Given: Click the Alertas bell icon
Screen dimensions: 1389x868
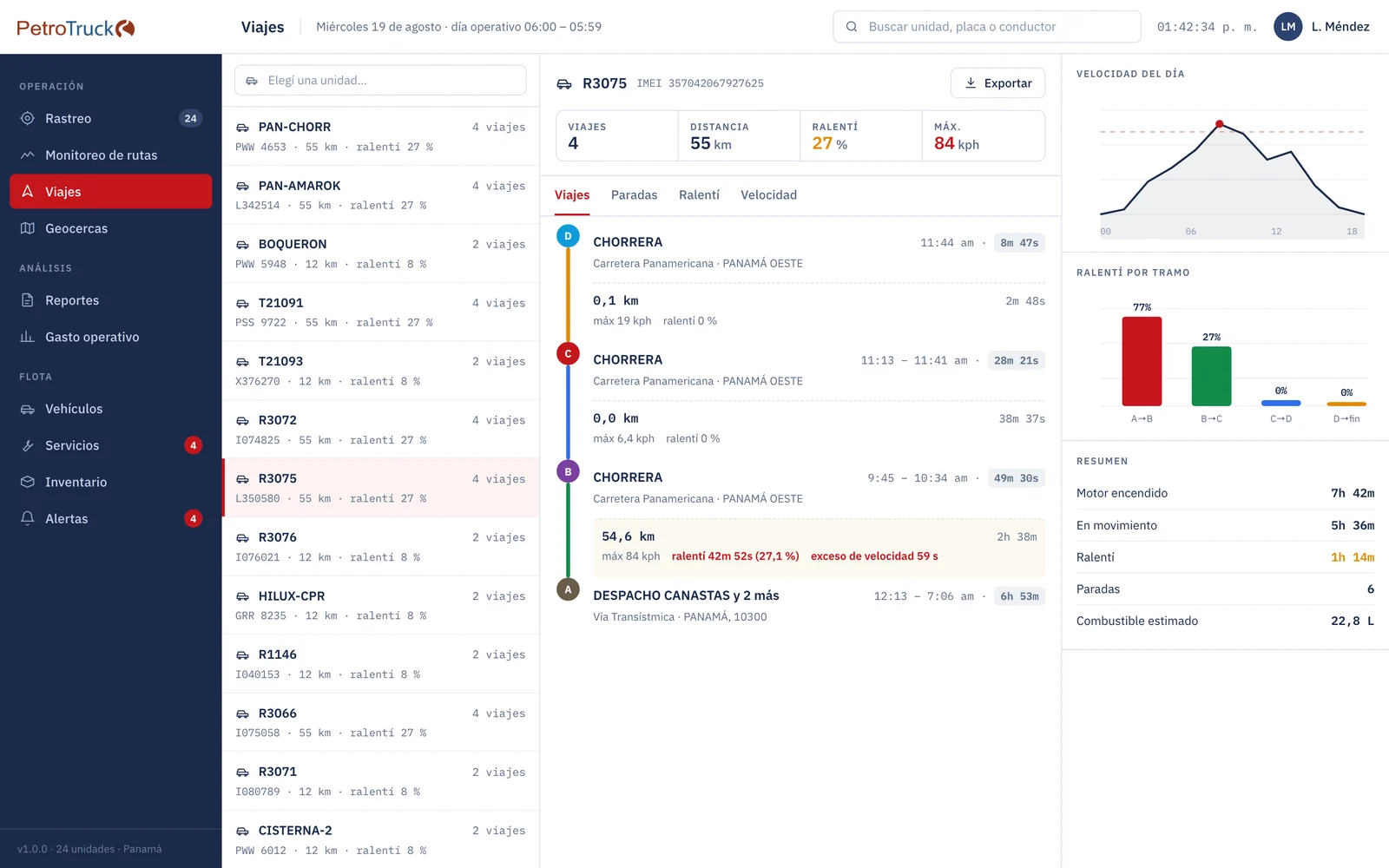Looking at the screenshot, I should 28,518.
